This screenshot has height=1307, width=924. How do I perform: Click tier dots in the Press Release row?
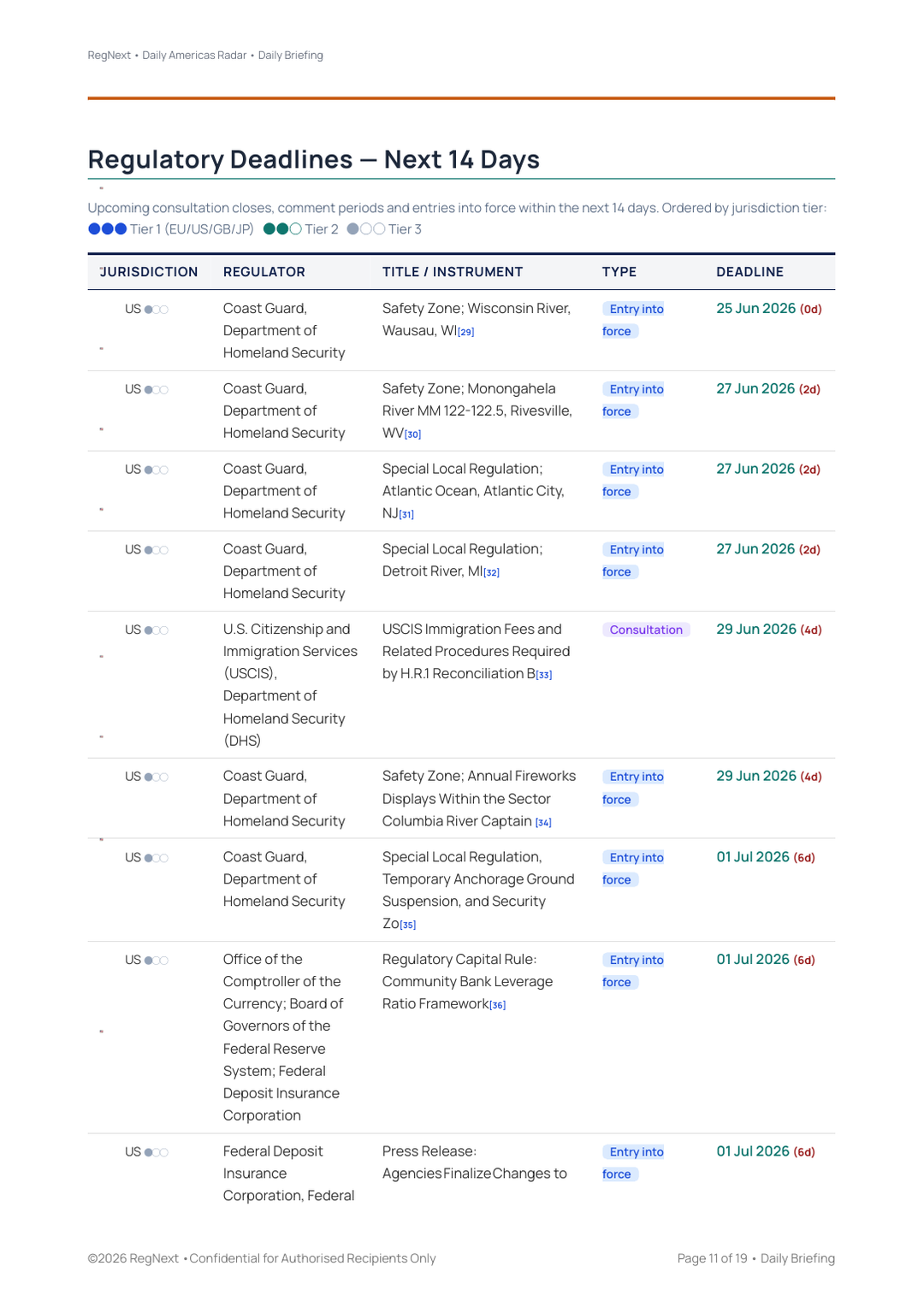[x=157, y=1152]
